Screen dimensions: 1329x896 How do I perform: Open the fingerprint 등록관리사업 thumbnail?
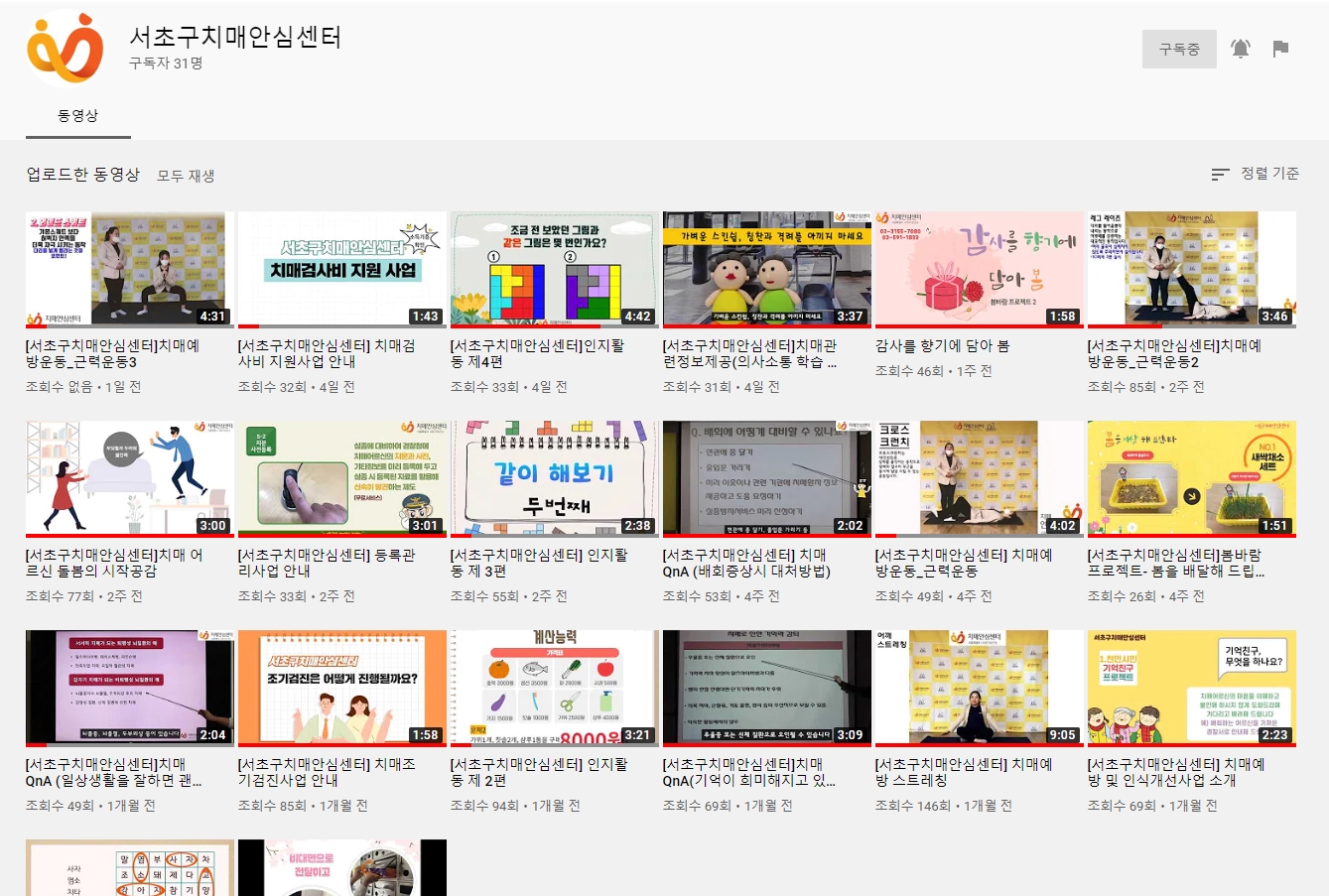pos(342,478)
